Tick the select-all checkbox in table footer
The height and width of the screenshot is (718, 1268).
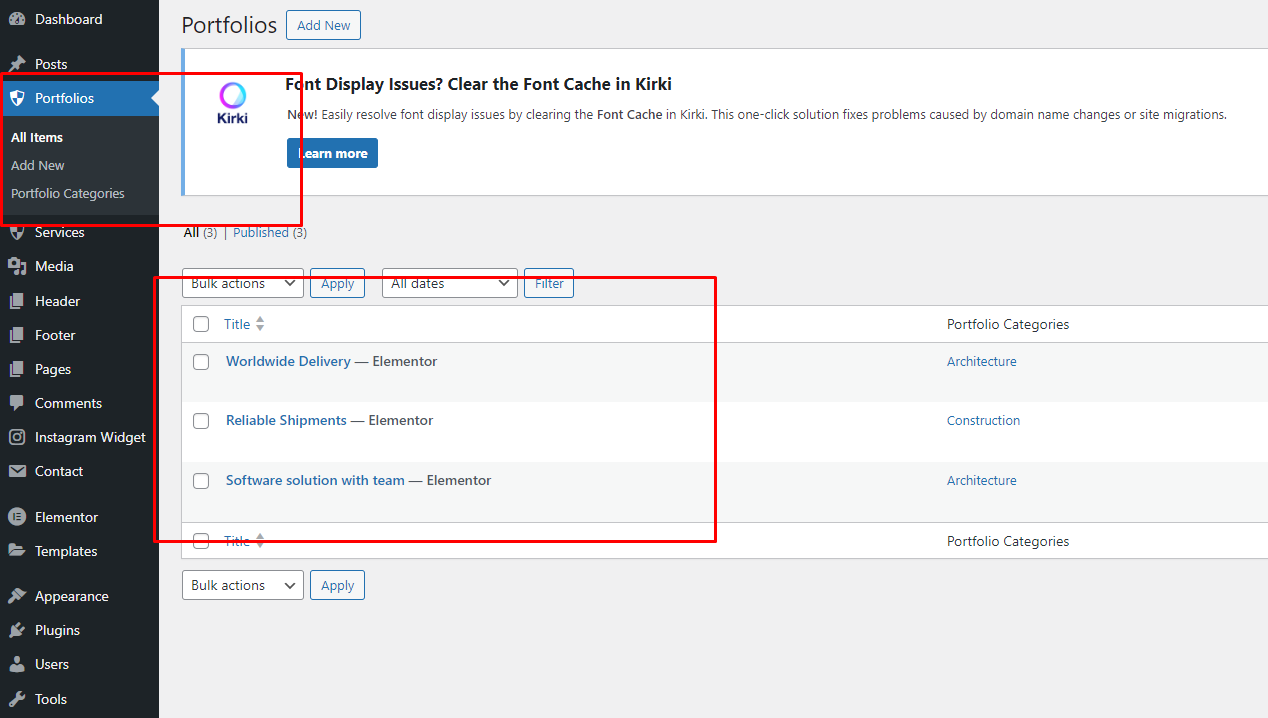tap(201, 541)
